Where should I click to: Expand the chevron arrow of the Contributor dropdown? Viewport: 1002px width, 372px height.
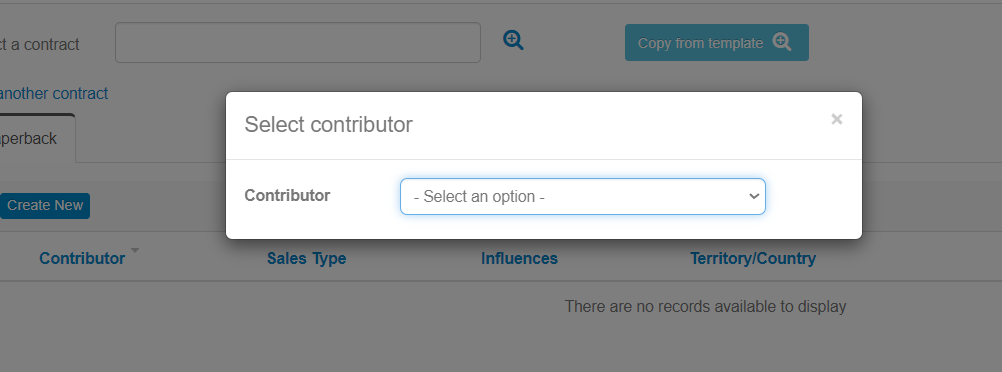[x=753, y=196]
